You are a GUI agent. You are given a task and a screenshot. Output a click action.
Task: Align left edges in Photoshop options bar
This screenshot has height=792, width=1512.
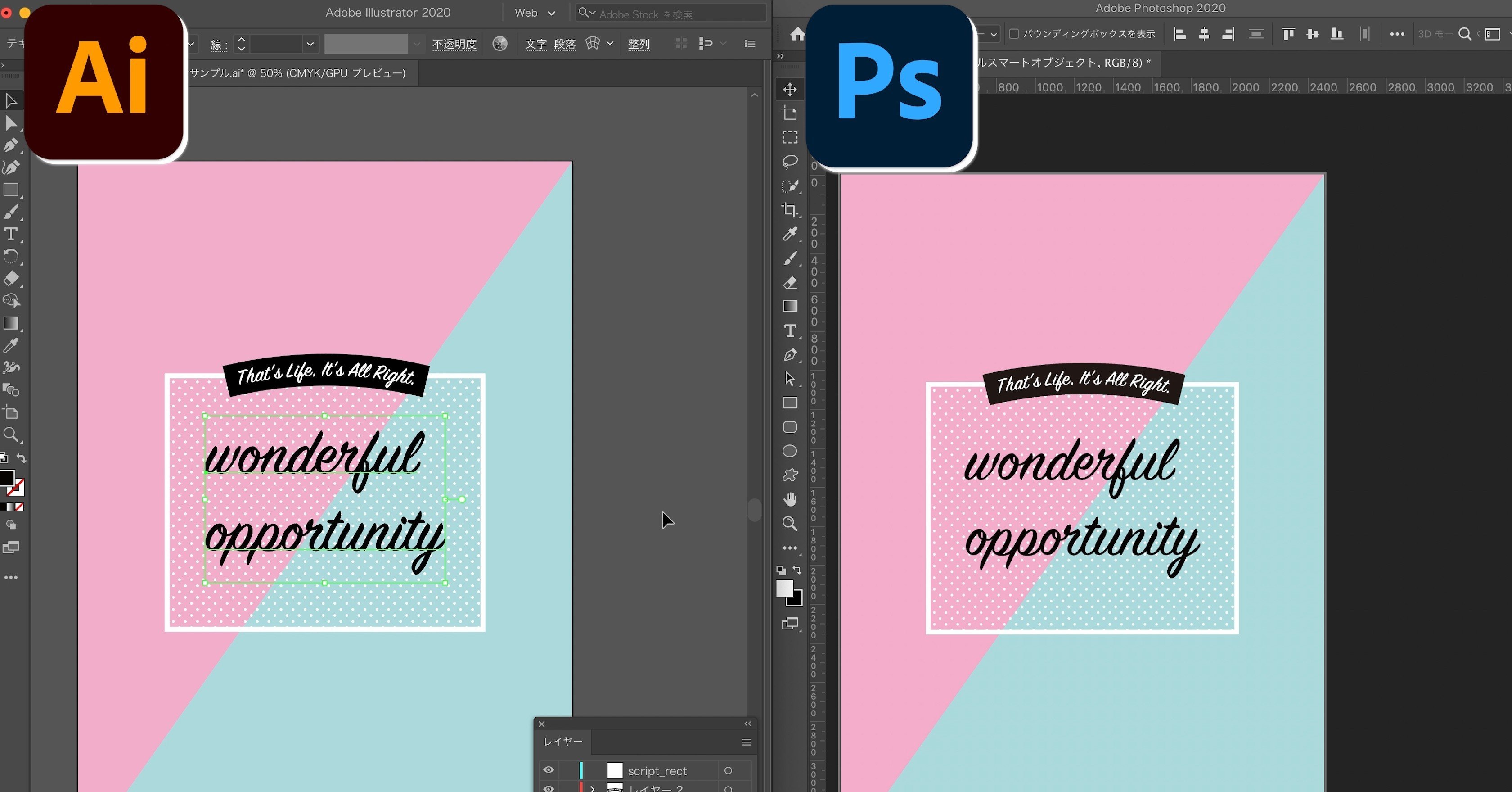1179,34
